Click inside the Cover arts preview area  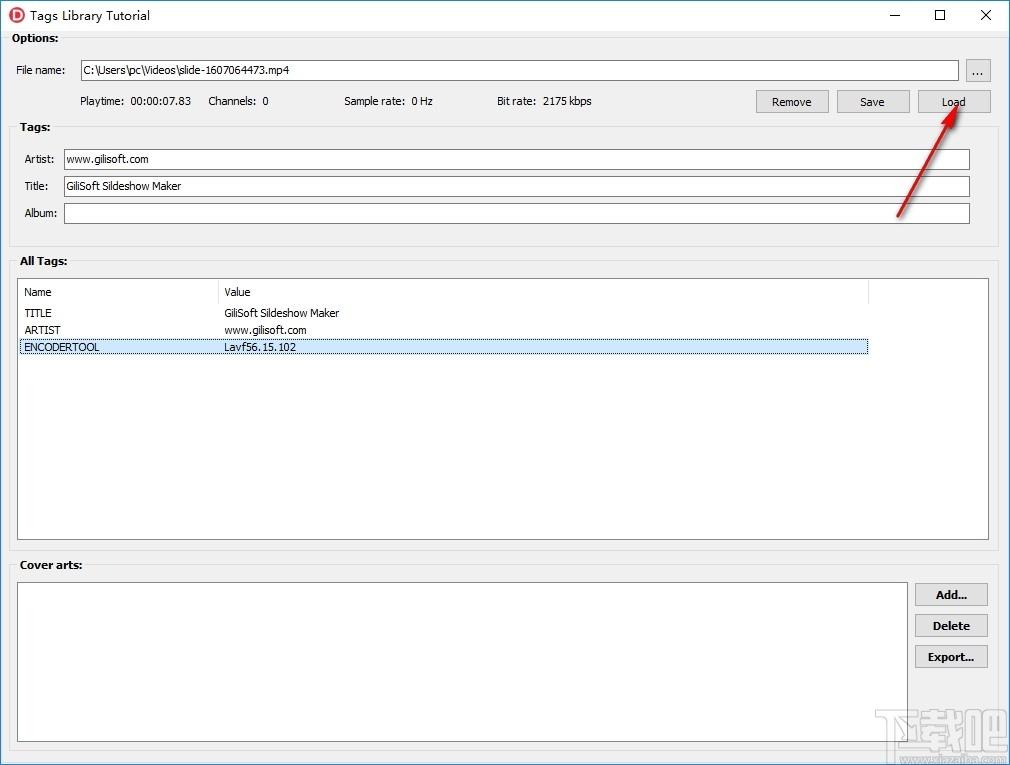coord(462,662)
